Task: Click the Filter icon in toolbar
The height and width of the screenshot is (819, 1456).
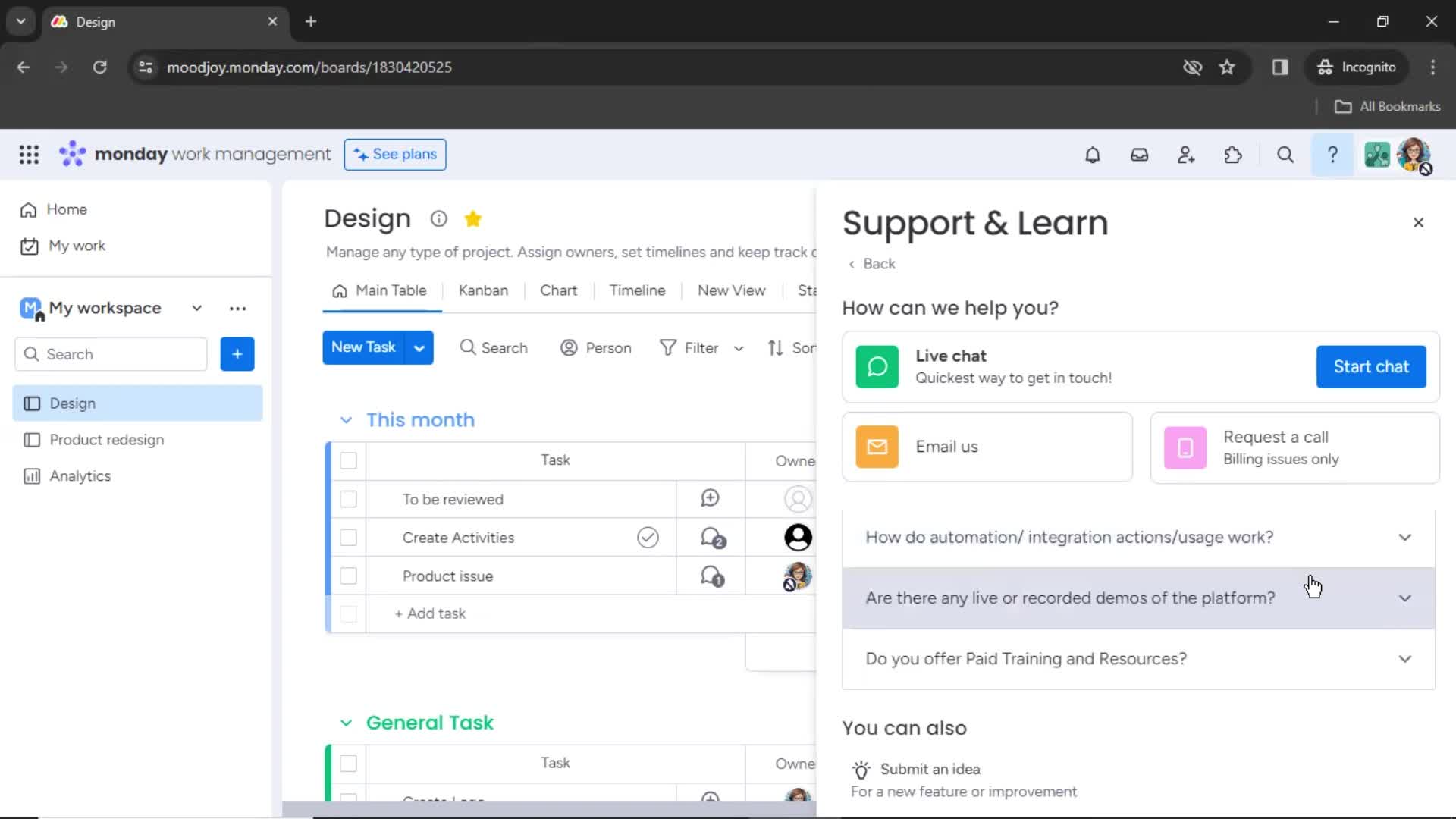Action: 668,347
